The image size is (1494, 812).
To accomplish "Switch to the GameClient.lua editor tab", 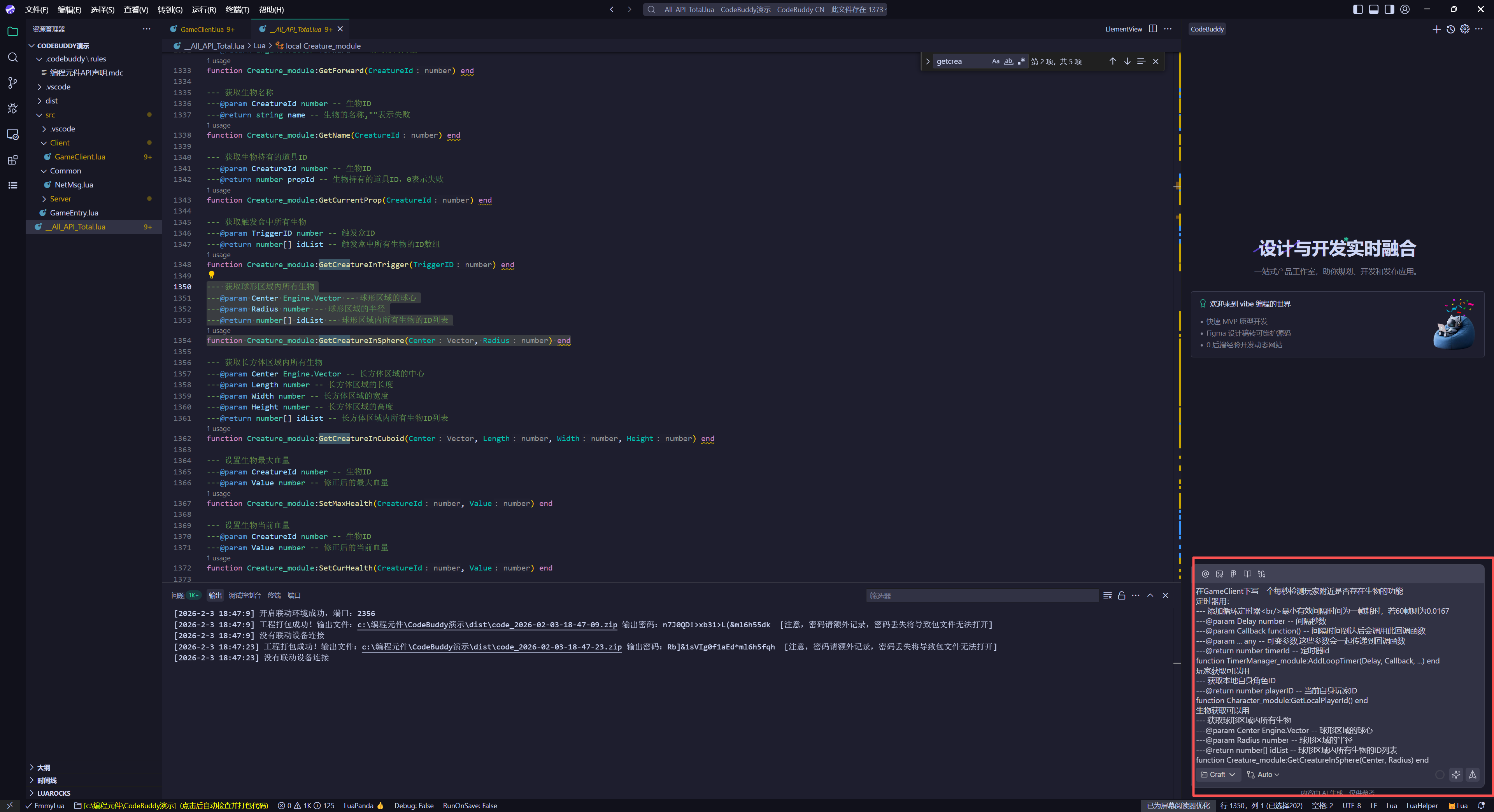I will tap(202, 29).
